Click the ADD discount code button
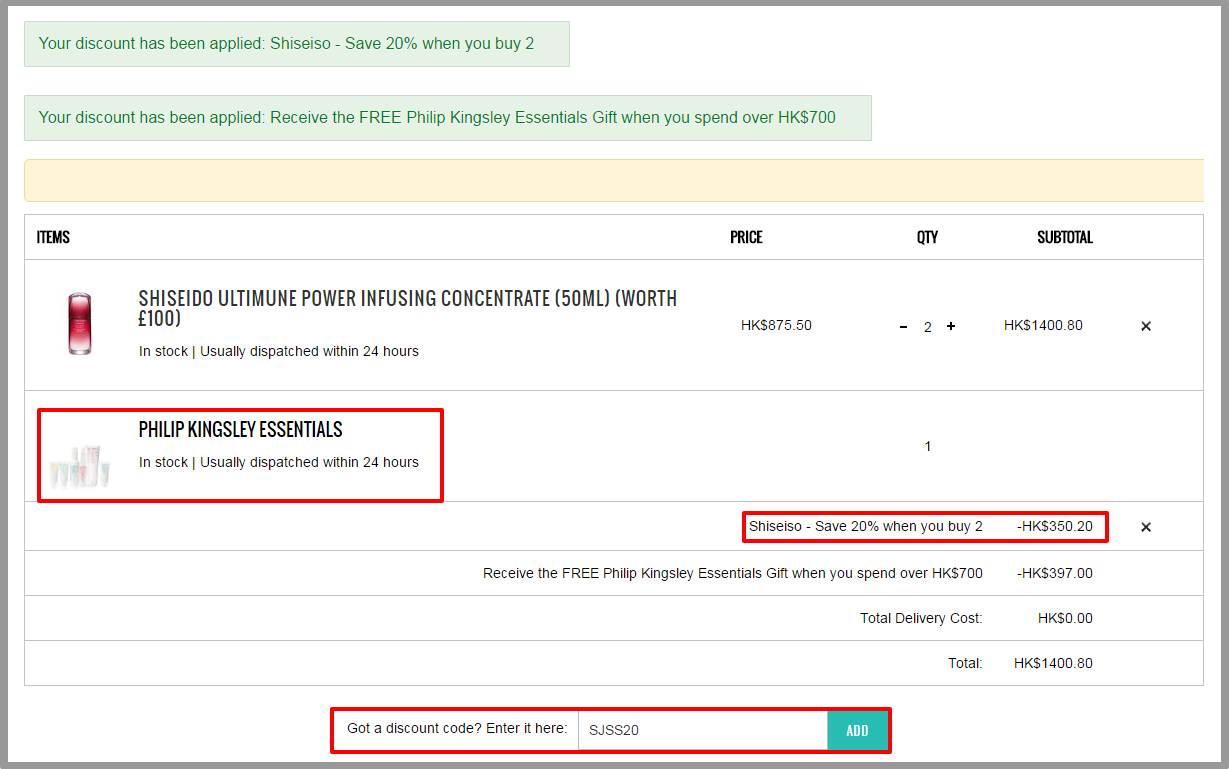This screenshot has height=769, width=1229. [857, 730]
